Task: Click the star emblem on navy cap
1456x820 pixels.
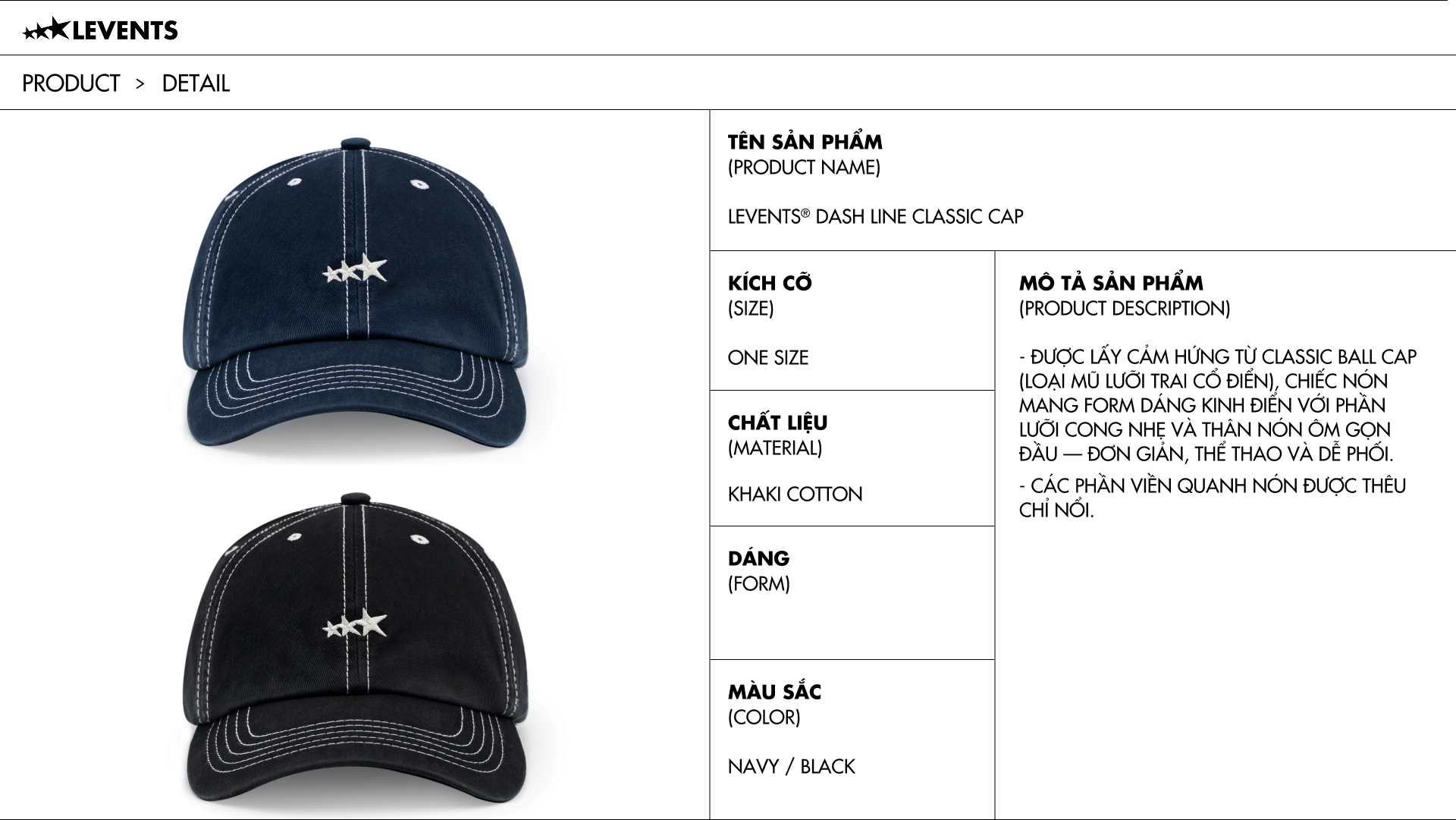Action: pyautogui.click(x=355, y=269)
